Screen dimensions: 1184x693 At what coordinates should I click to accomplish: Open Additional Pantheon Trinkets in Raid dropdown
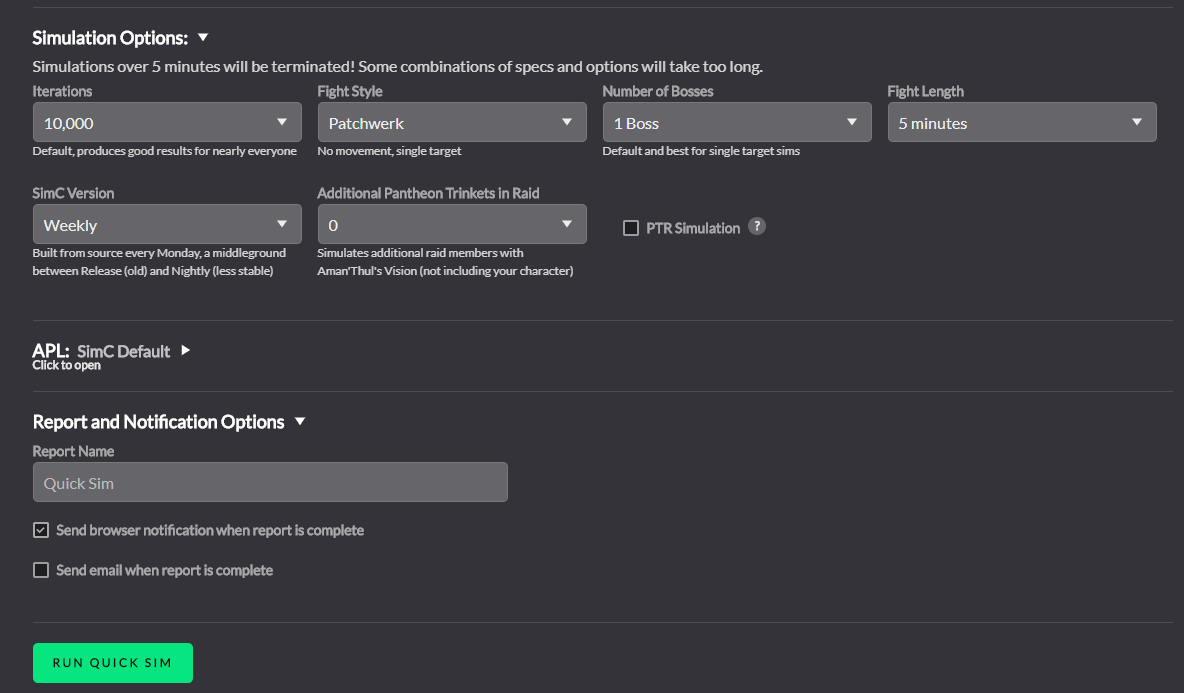click(451, 225)
